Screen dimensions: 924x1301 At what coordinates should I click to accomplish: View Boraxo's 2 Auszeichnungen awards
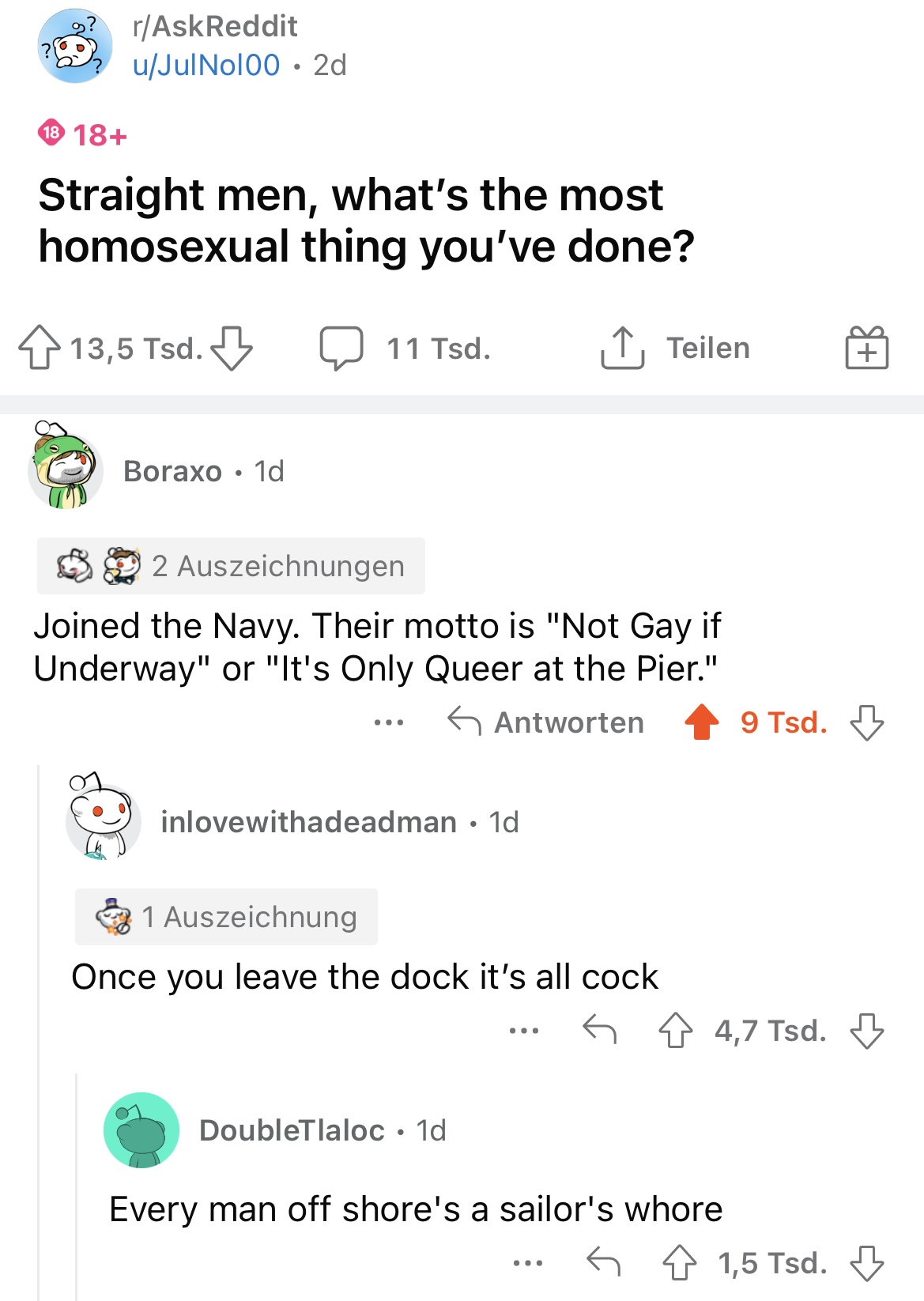click(231, 566)
